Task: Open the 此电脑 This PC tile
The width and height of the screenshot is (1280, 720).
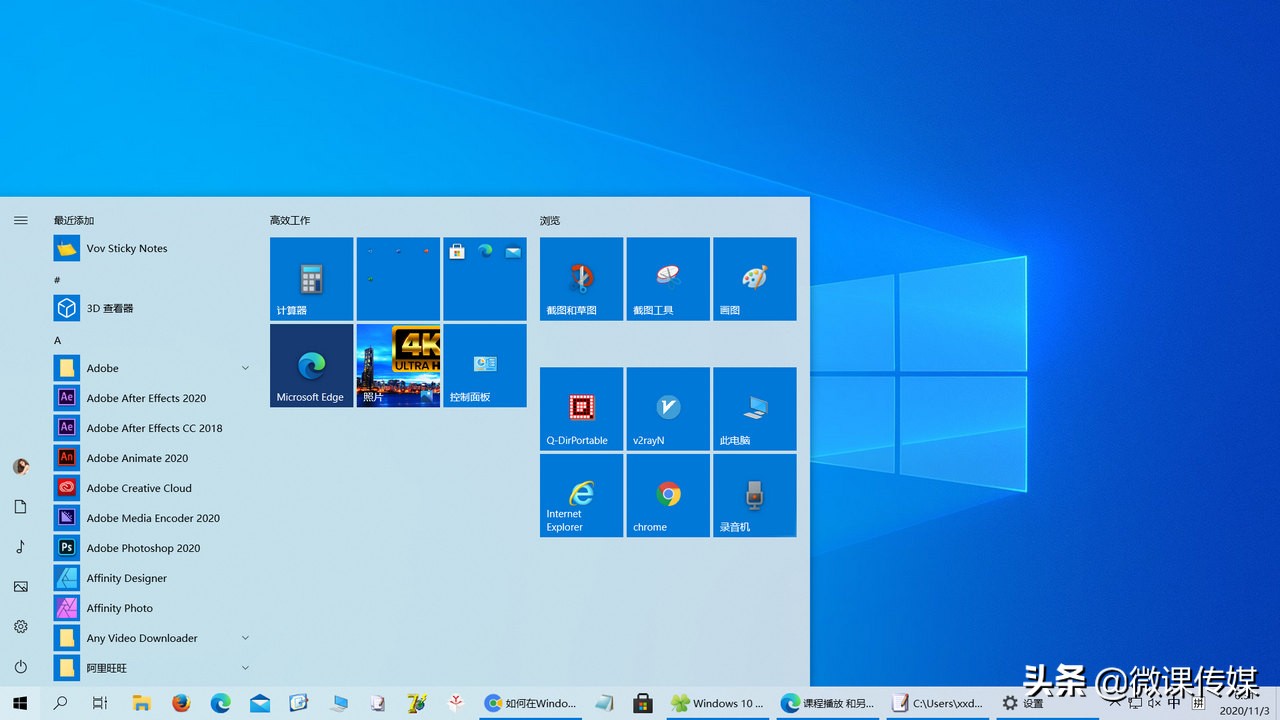Action: [x=754, y=408]
